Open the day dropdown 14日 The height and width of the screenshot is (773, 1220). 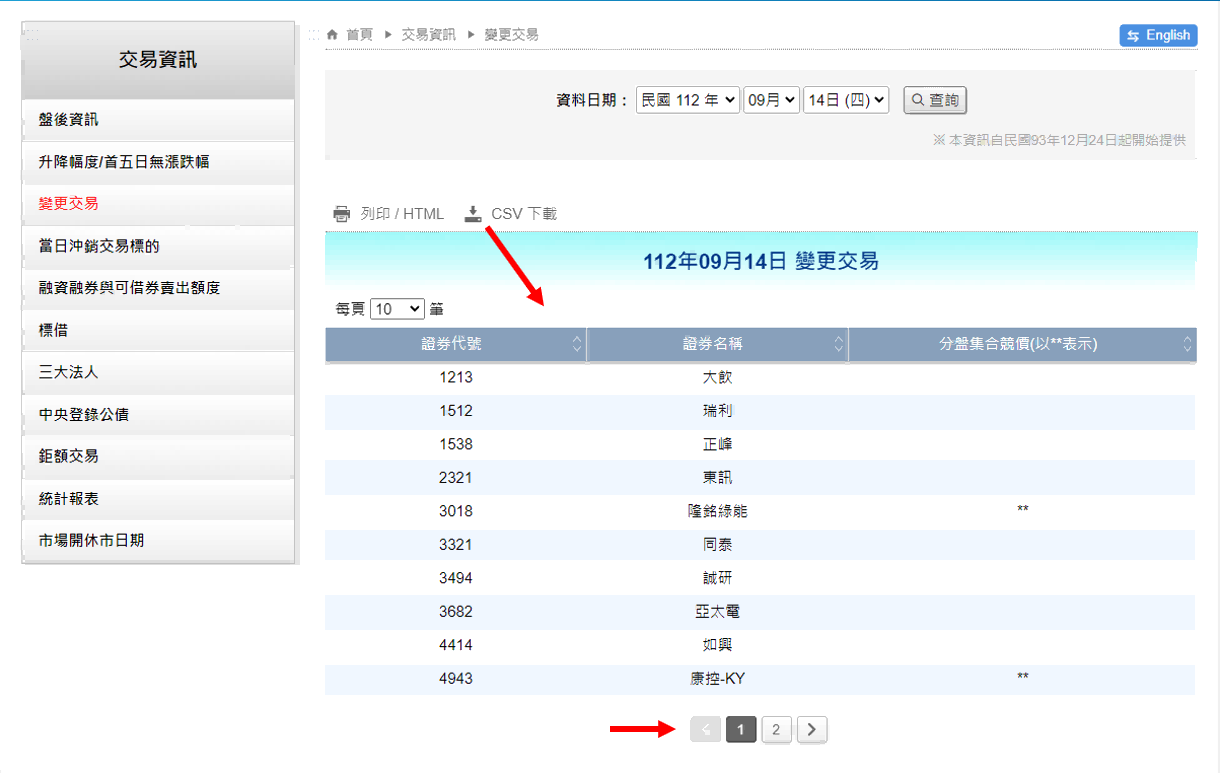click(x=846, y=100)
